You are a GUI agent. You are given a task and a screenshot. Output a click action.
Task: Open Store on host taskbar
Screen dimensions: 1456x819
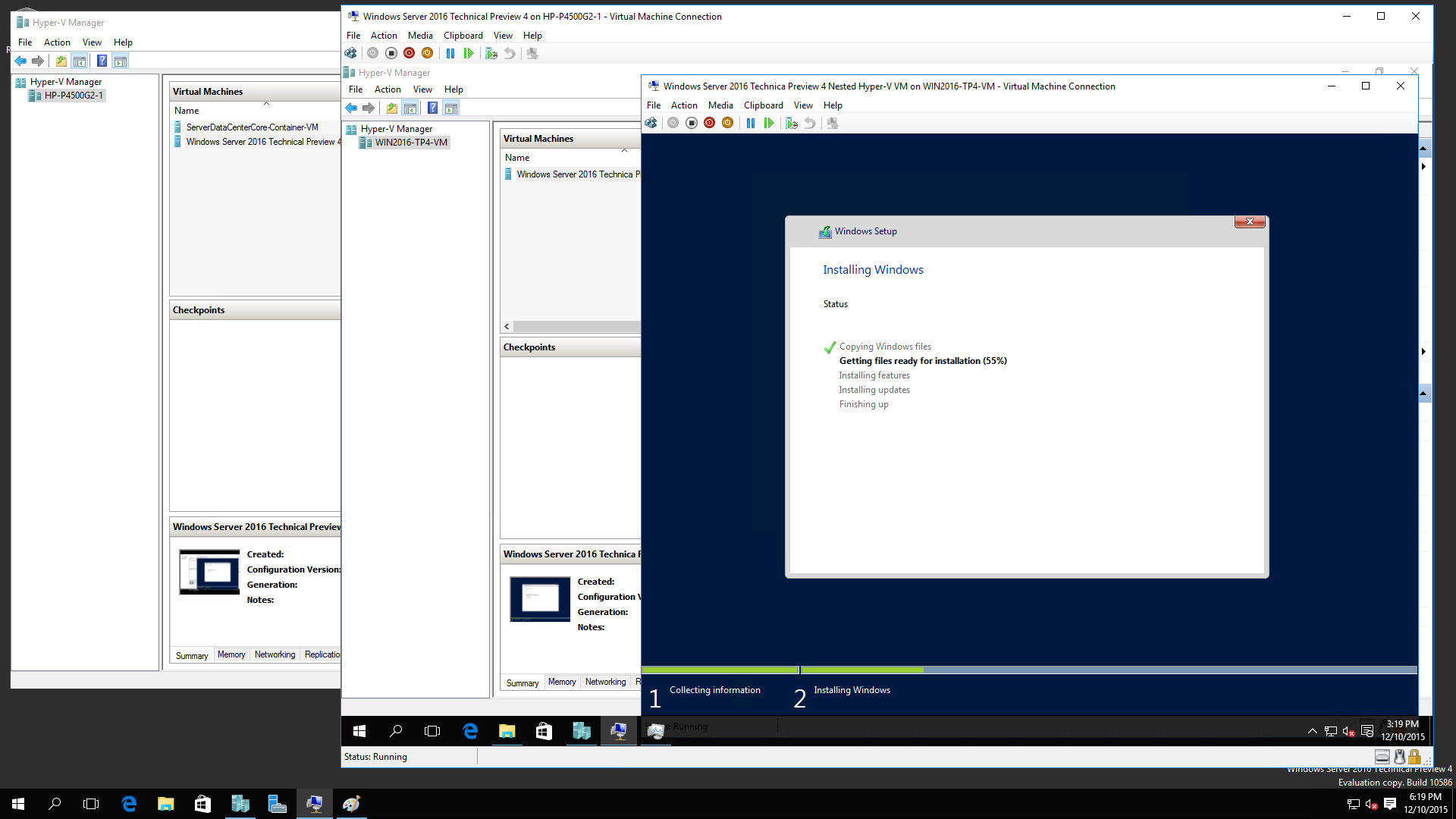[202, 804]
